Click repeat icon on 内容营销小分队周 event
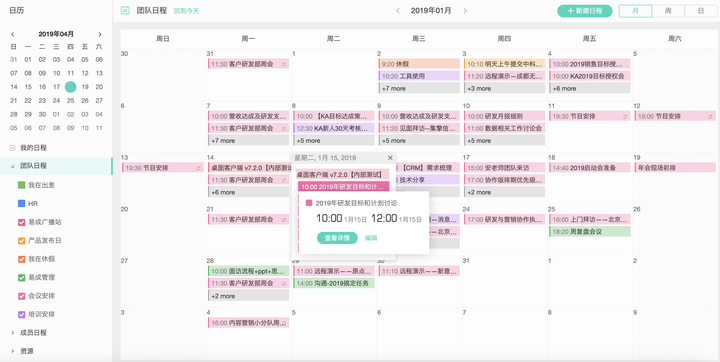The height and width of the screenshot is (362, 720). (284, 323)
